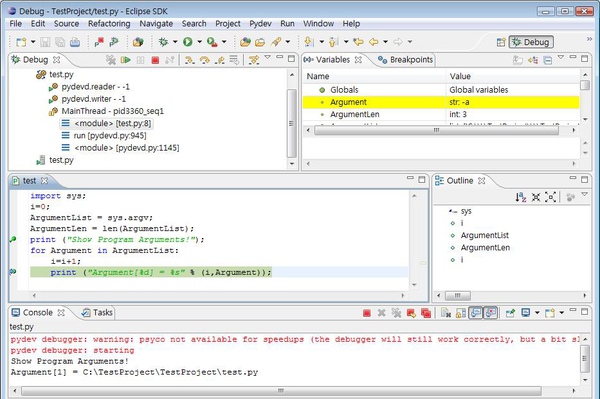
Task: Click the Debug bug icon in main toolbar
Action: point(163,42)
